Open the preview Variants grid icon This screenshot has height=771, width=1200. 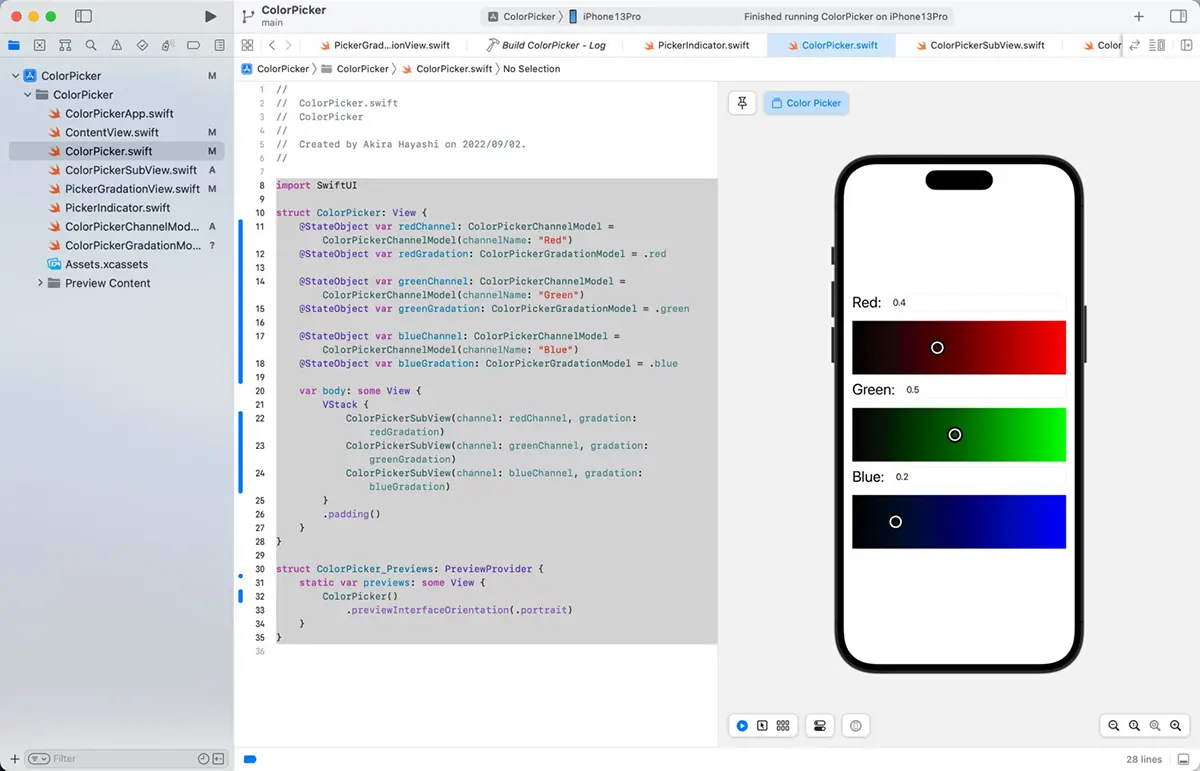pyautogui.click(x=783, y=726)
